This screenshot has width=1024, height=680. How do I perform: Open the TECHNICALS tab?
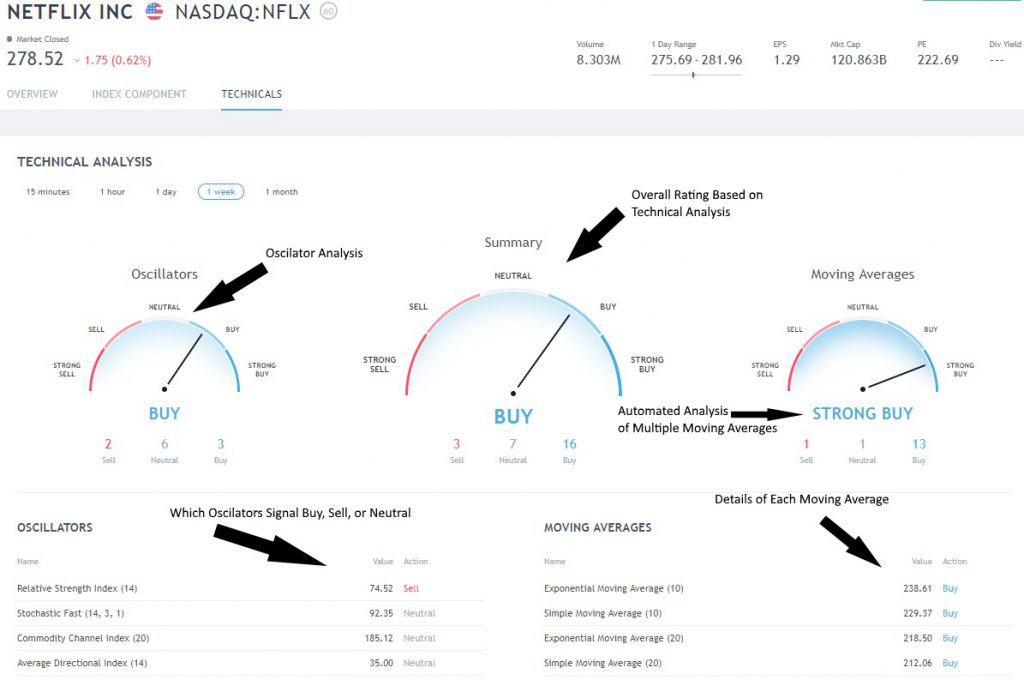coord(251,94)
